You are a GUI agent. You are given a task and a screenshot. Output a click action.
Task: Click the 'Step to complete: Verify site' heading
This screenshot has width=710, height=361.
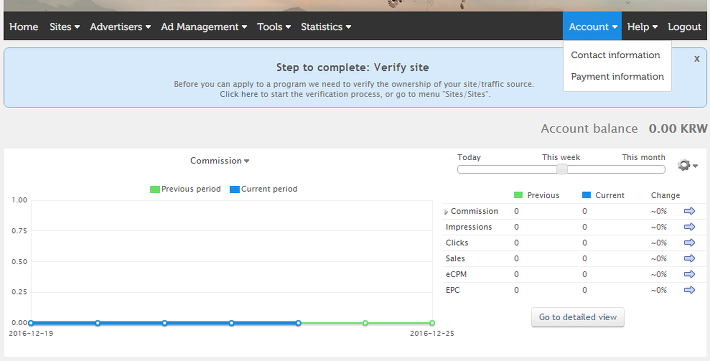(x=353, y=67)
